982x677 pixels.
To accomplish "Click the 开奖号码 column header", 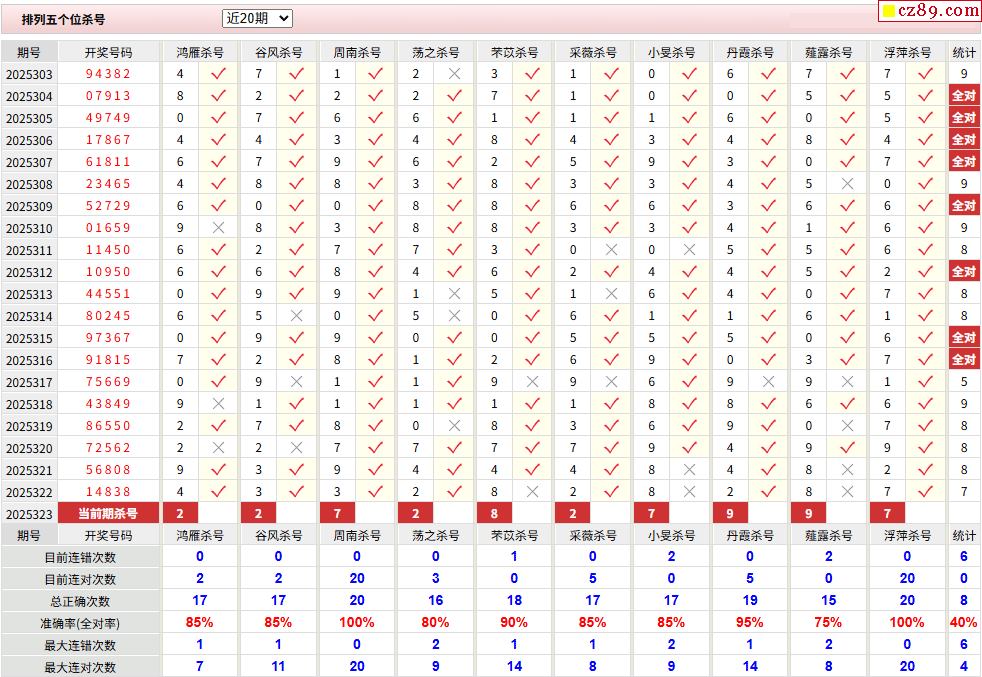I will (108, 52).
